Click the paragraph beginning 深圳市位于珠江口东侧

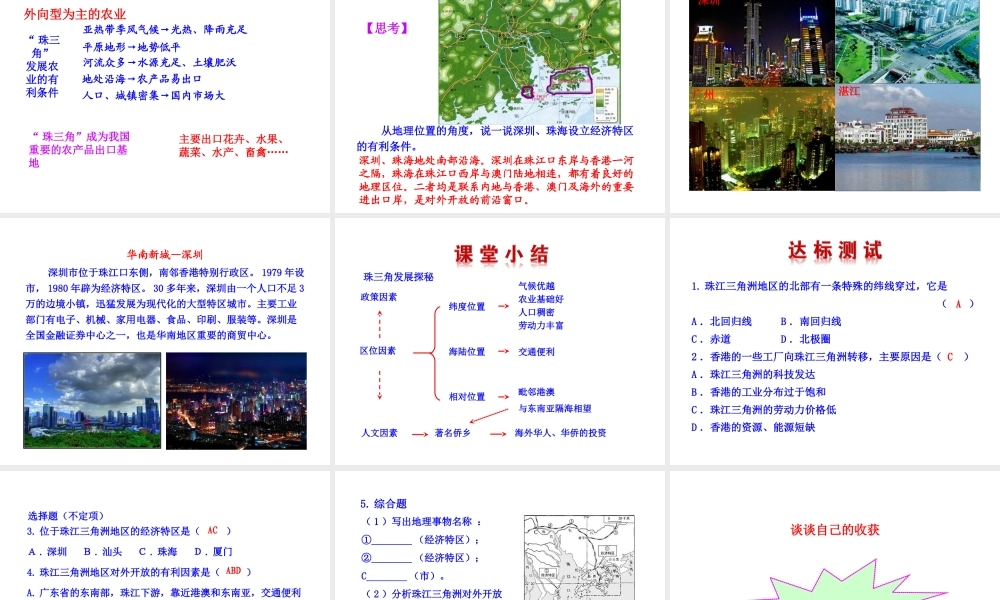tap(165, 304)
